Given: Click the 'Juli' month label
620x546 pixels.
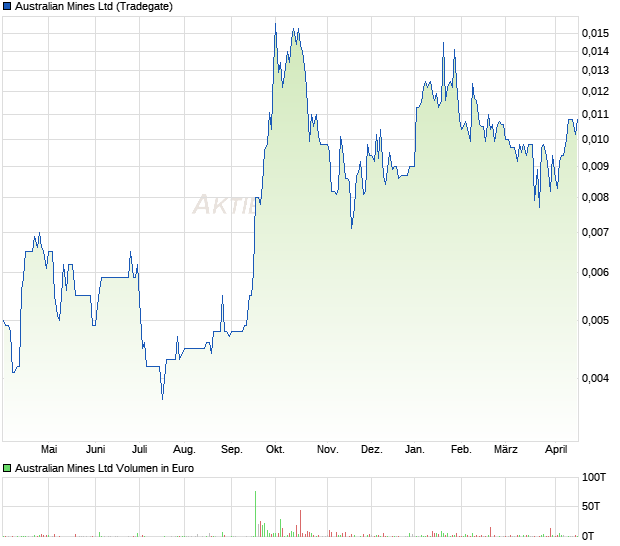Looking at the screenshot, I should [x=140, y=450].
